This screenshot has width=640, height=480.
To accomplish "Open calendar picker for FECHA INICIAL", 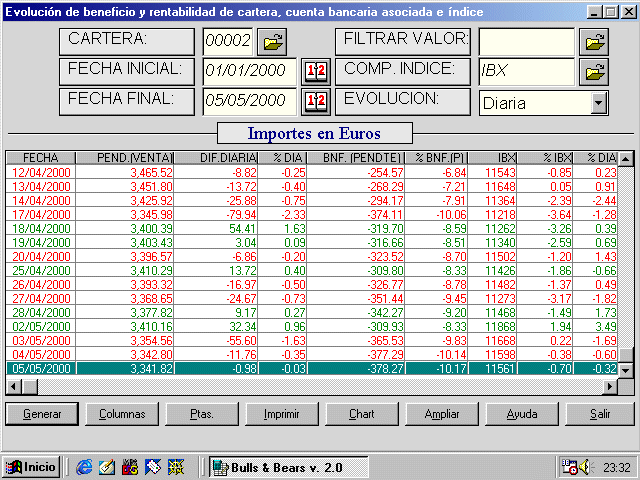I will (x=316, y=71).
